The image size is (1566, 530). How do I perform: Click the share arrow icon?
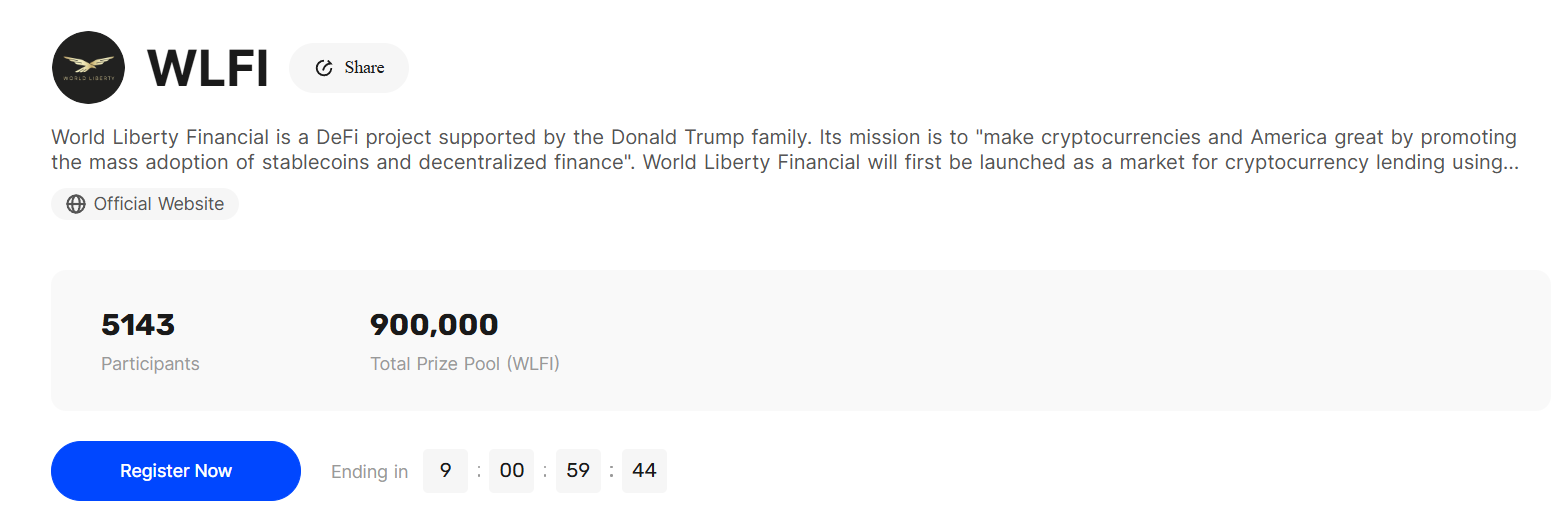tap(324, 68)
